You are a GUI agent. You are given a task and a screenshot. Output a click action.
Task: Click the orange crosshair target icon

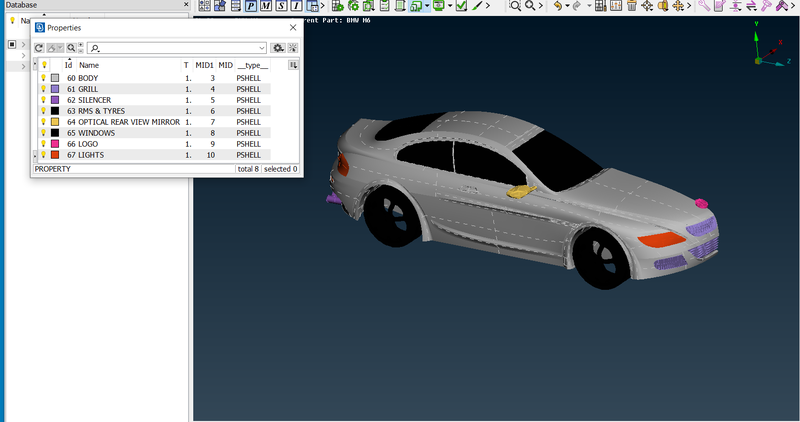coord(647,6)
